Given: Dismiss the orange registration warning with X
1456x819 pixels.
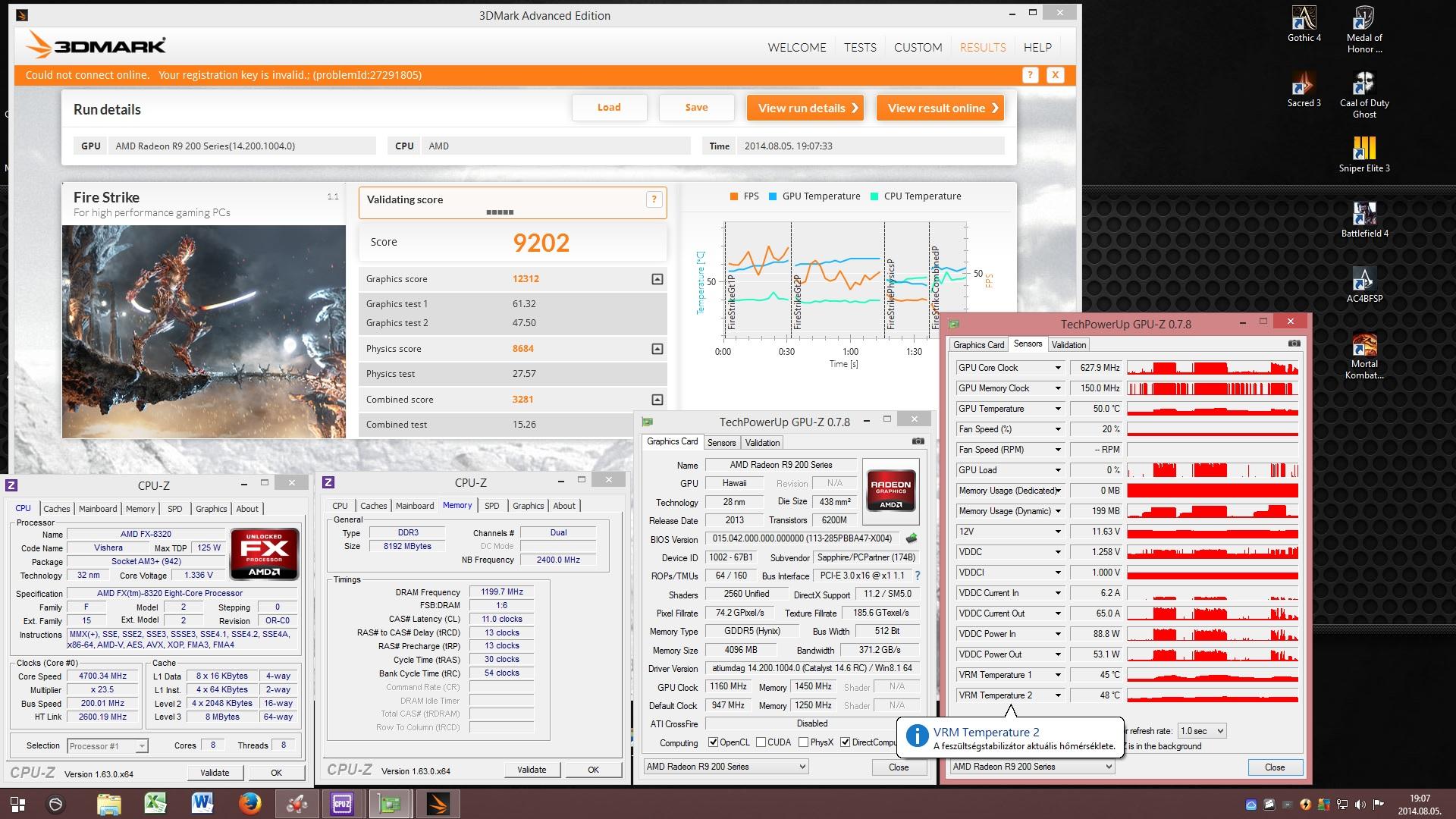Looking at the screenshot, I should coord(1055,74).
